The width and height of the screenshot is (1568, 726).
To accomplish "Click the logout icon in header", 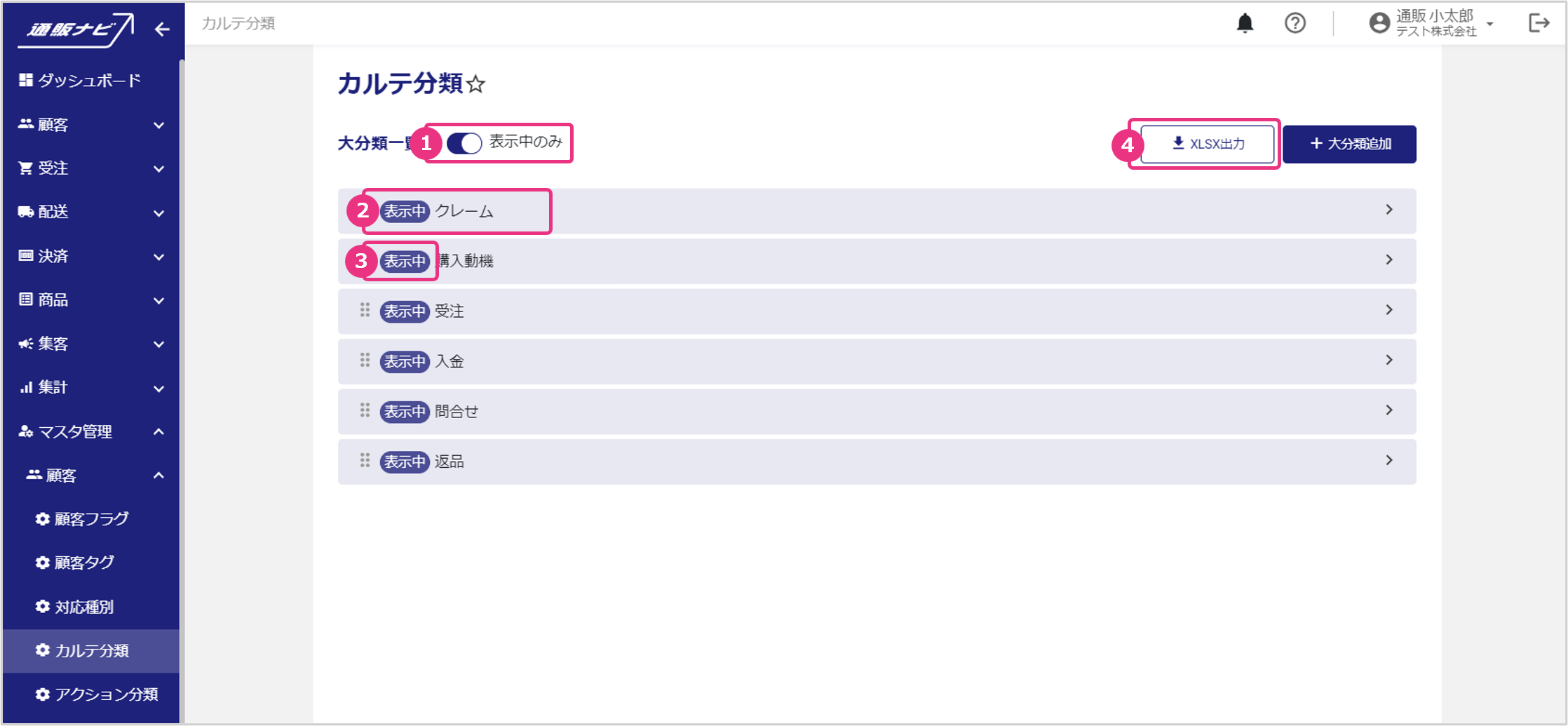I will (x=1539, y=23).
